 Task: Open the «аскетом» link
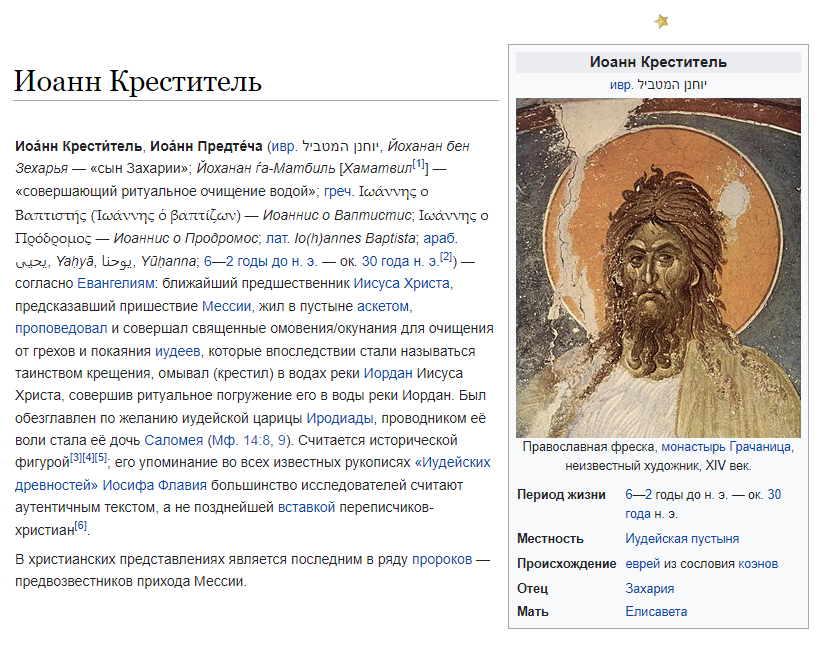pyautogui.click(x=383, y=306)
